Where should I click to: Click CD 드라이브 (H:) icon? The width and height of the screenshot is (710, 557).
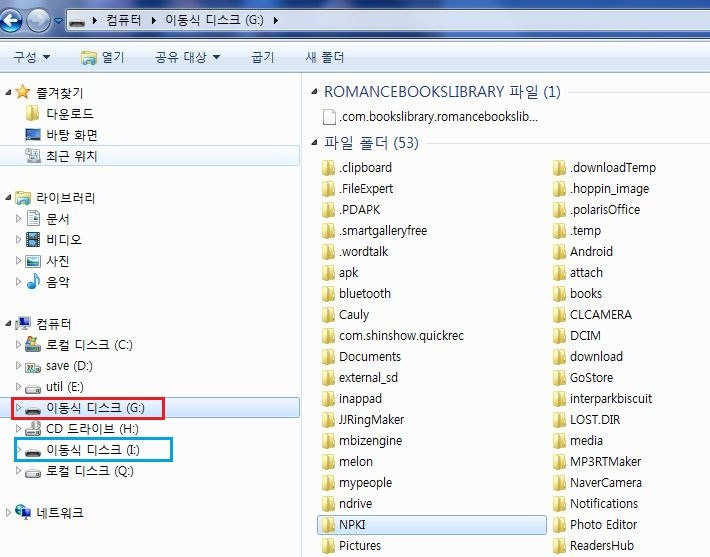pyautogui.click(x=33, y=428)
